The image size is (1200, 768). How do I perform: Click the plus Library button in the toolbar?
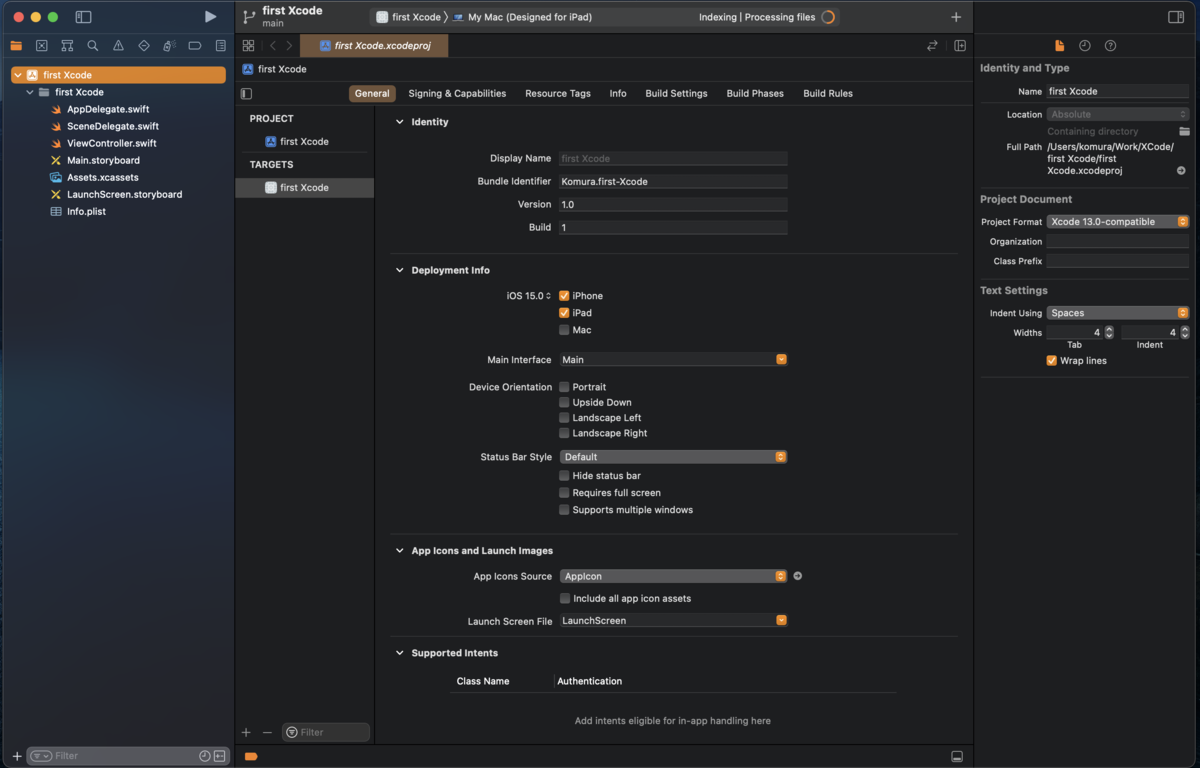point(956,17)
